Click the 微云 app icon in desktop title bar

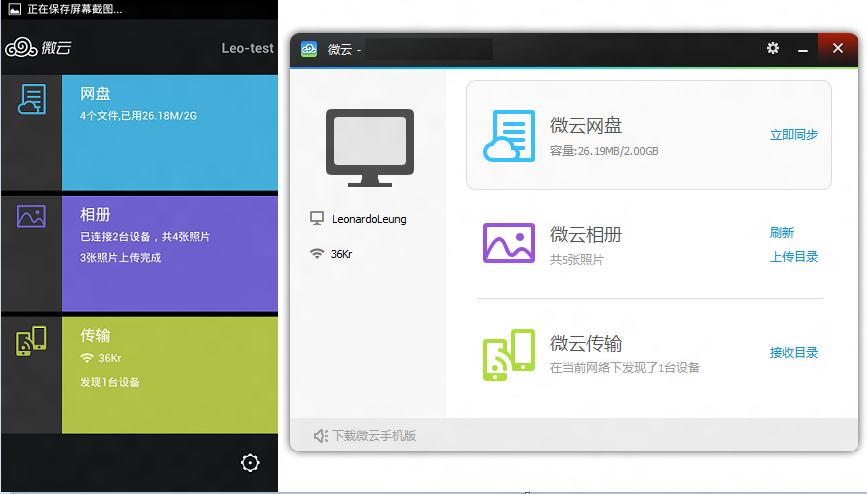pos(309,49)
